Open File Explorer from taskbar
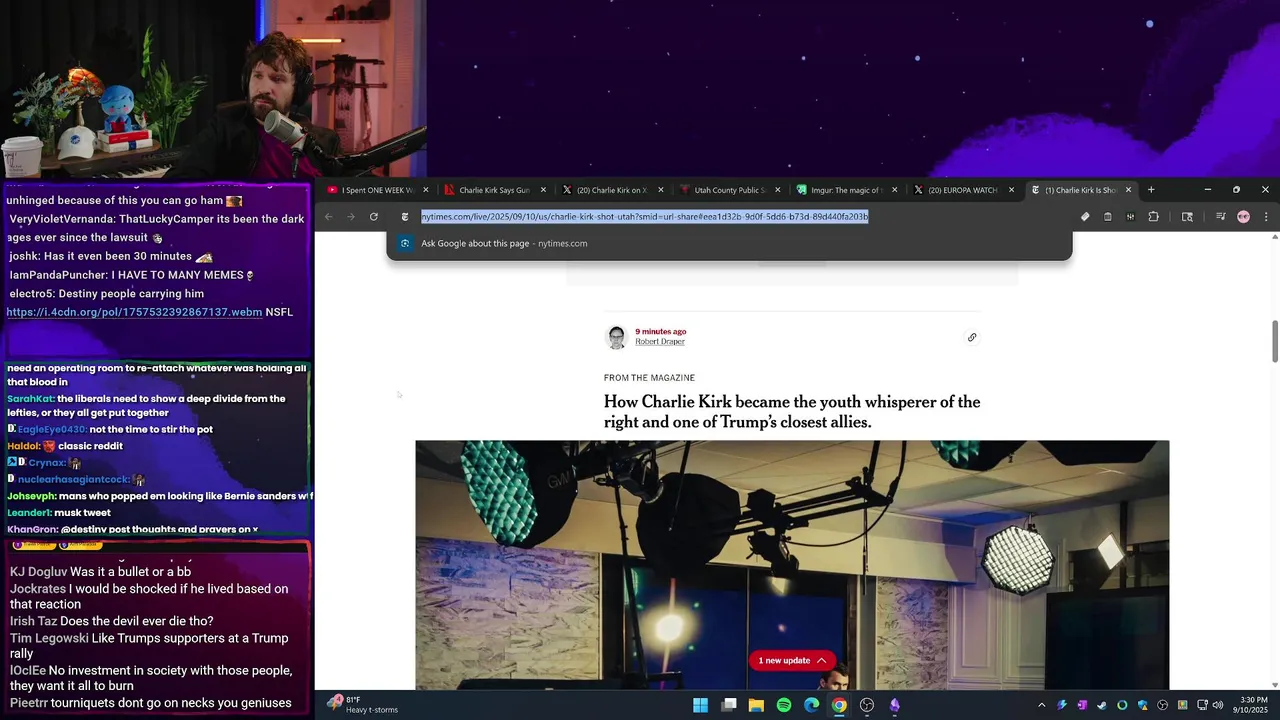 tap(756, 705)
